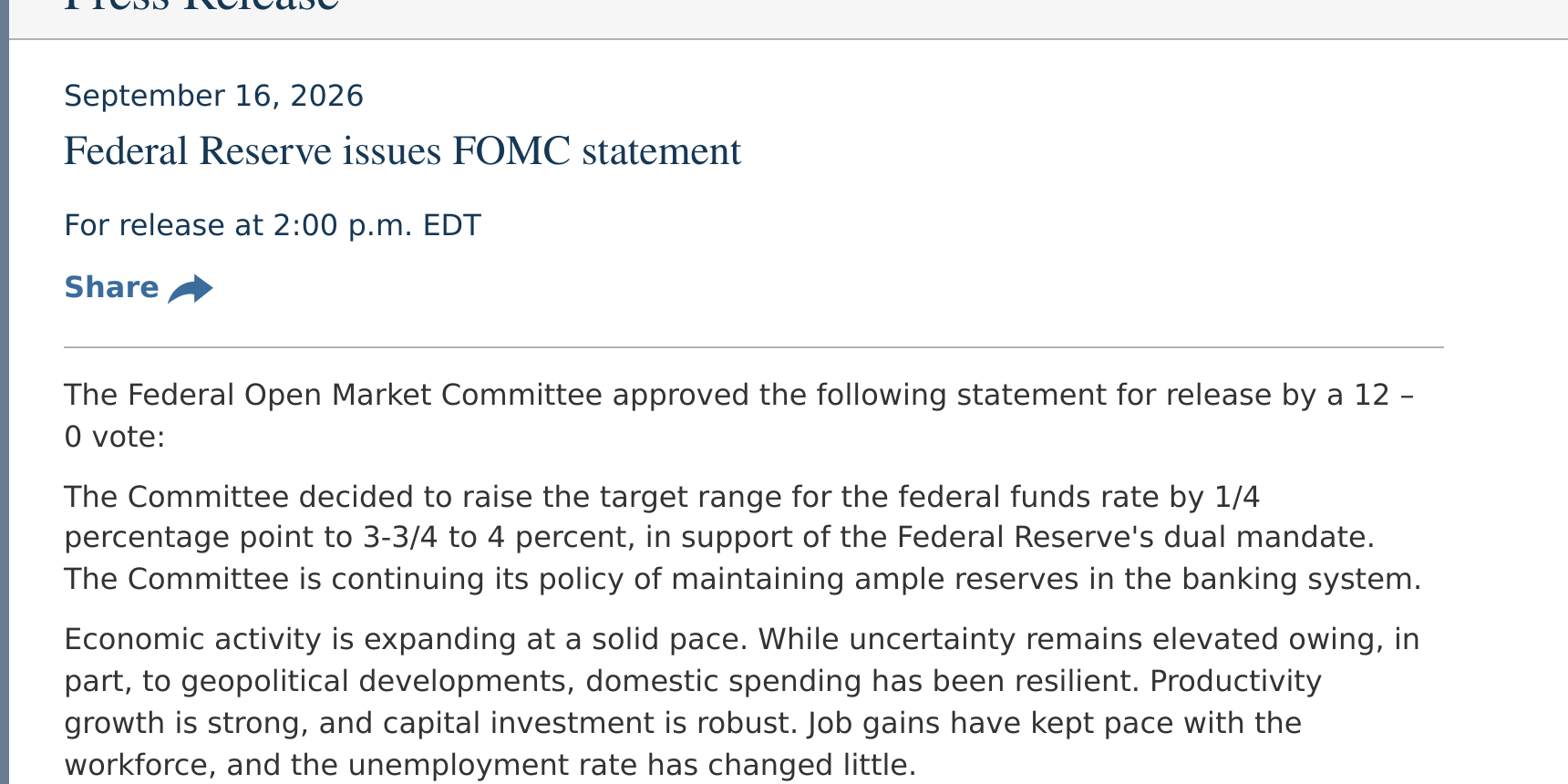The height and width of the screenshot is (784, 1568).
Task: Select the September 16, 2026 date text
Action: (x=213, y=96)
